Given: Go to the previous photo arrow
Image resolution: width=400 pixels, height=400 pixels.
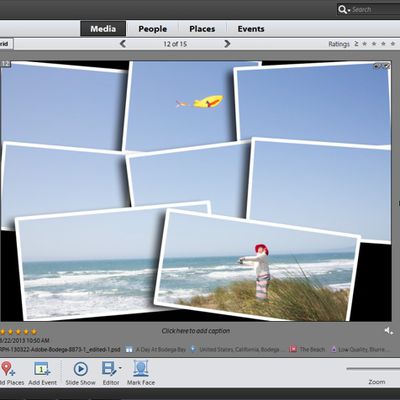Looking at the screenshot, I should coord(123,44).
